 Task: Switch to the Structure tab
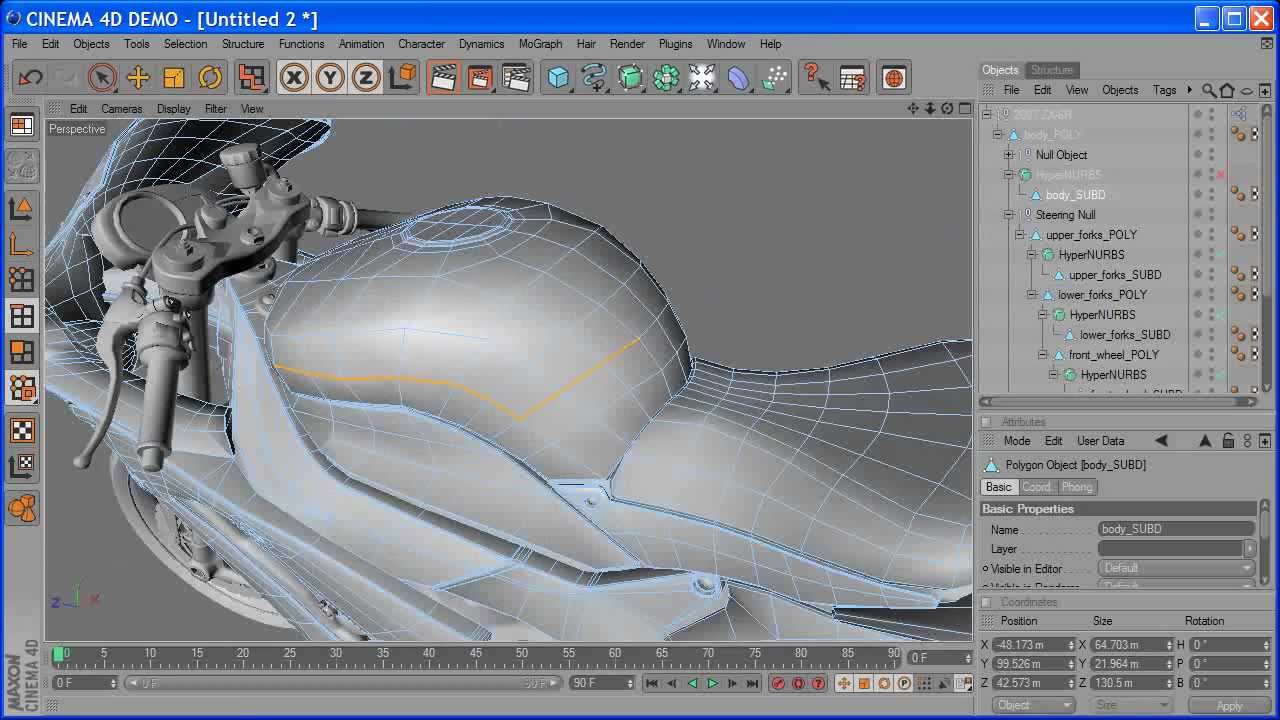(1051, 70)
